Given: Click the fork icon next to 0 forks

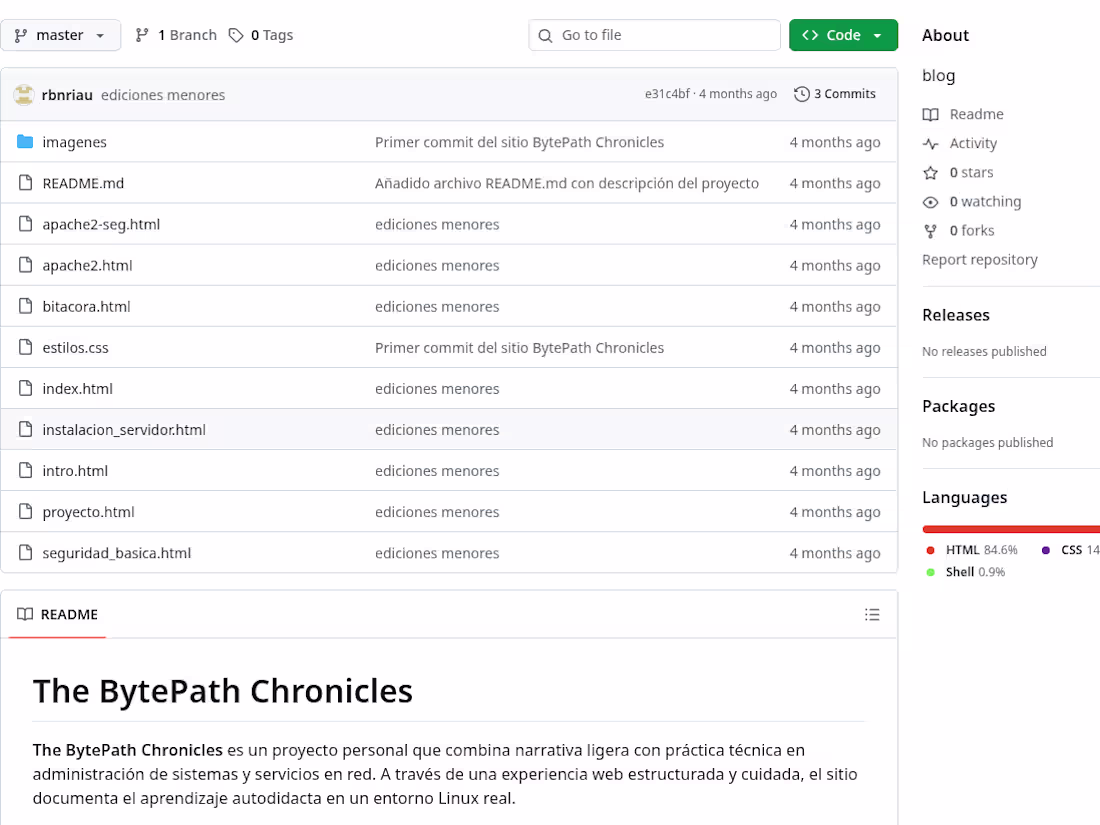Looking at the screenshot, I should 932,230.
